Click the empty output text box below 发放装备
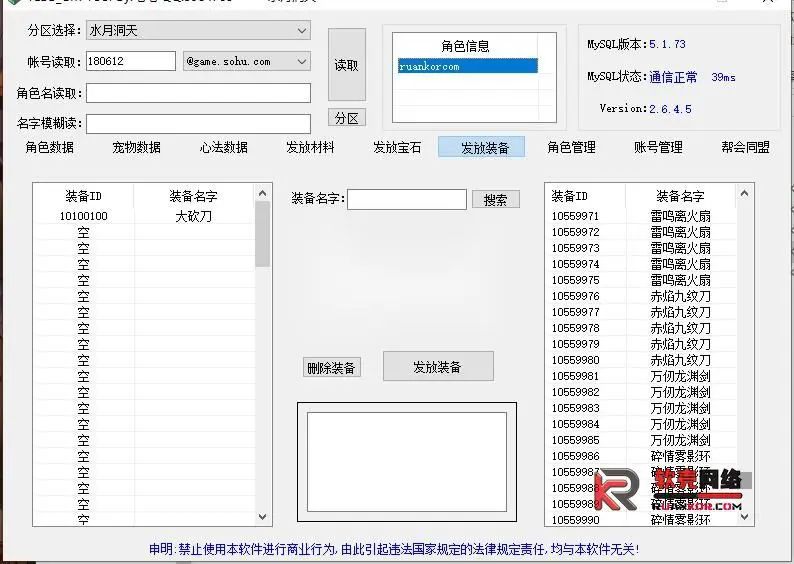This screenshot has height=564, width=794. pyautogui.click(x=407, y=462)
